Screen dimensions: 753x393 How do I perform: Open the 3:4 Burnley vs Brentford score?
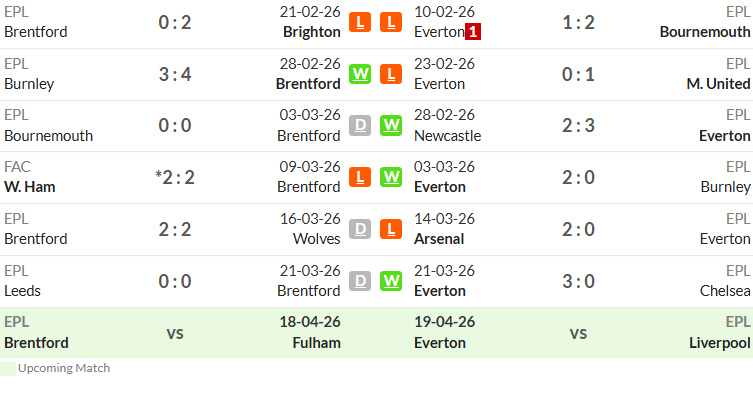175,74
